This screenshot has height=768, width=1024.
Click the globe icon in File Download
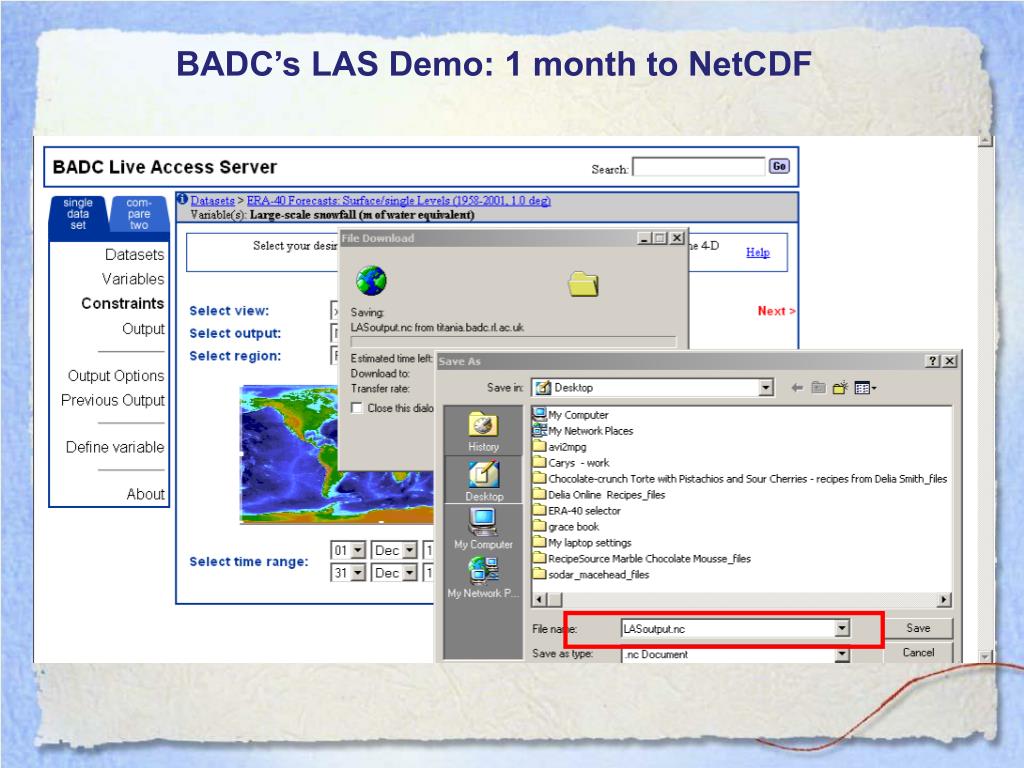coord(371,281)
